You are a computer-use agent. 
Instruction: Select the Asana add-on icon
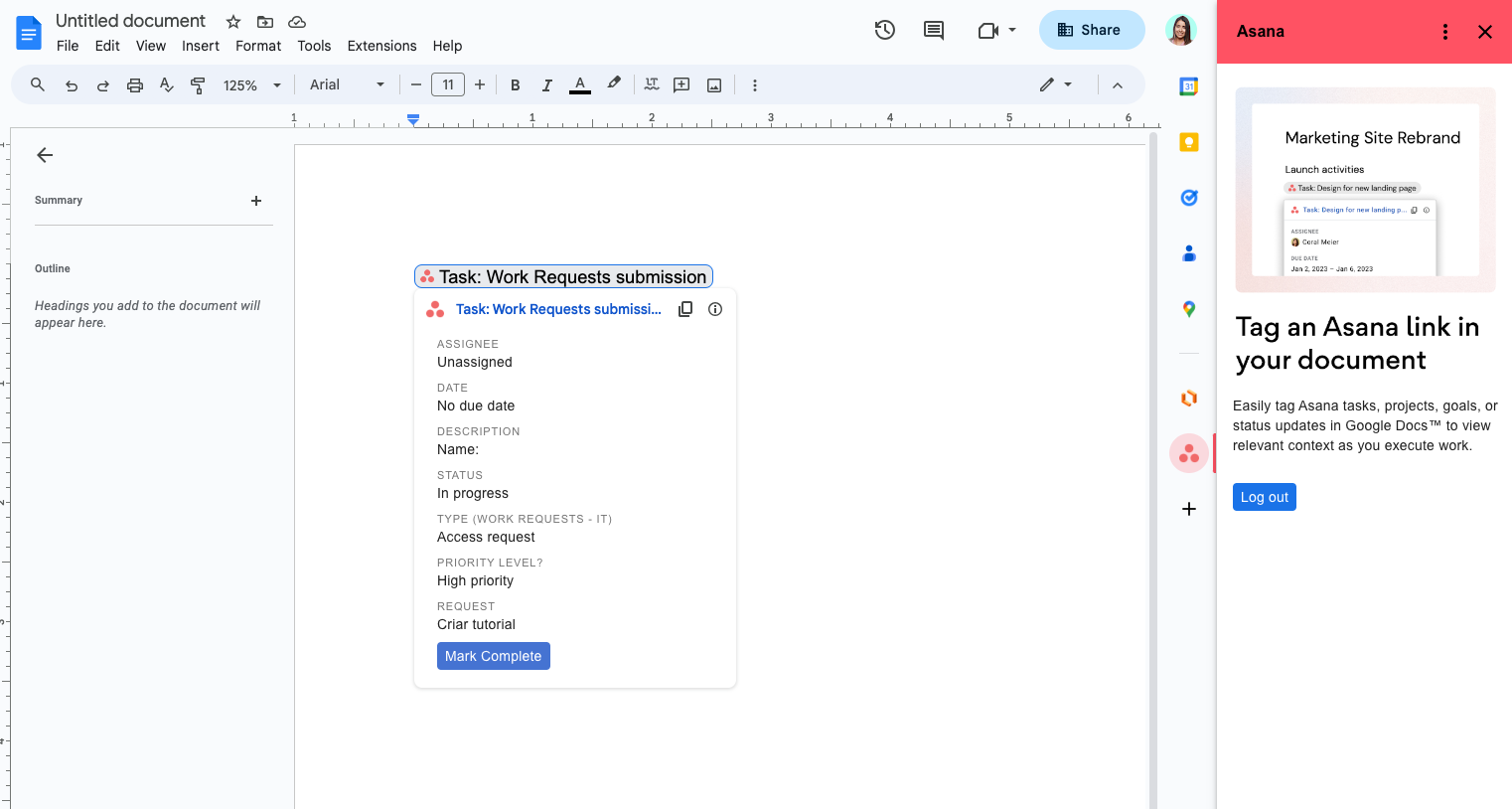click(x=1189, y=454)
